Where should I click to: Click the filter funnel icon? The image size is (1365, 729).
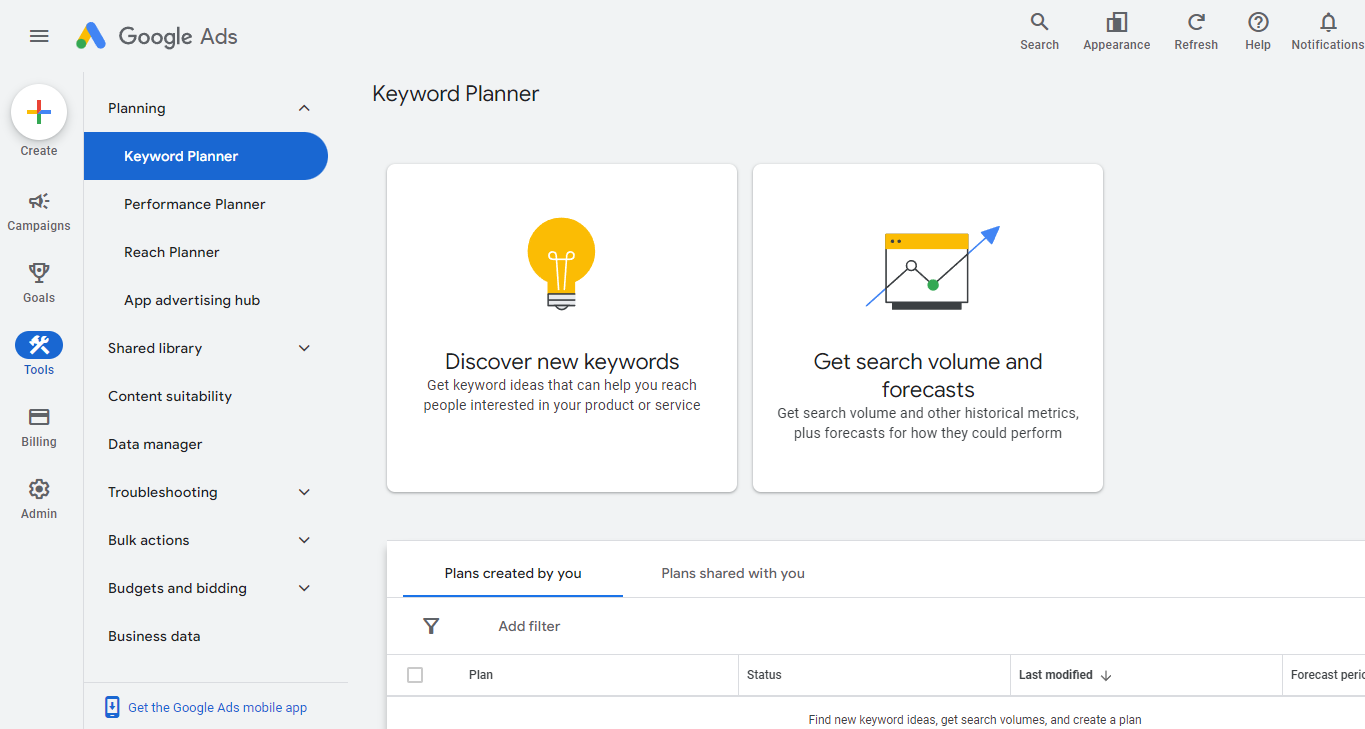click(x=431, y=626)
